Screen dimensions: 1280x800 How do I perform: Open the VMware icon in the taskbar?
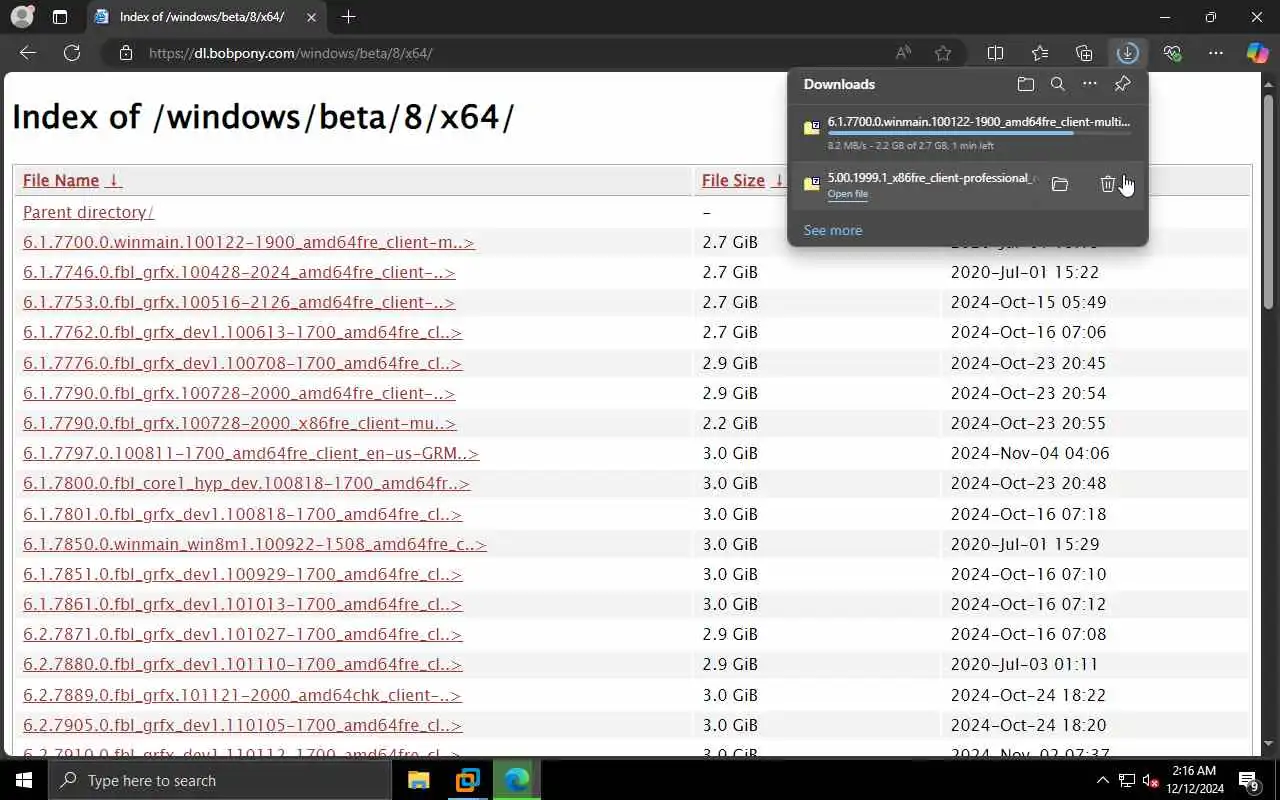point(467,780)
